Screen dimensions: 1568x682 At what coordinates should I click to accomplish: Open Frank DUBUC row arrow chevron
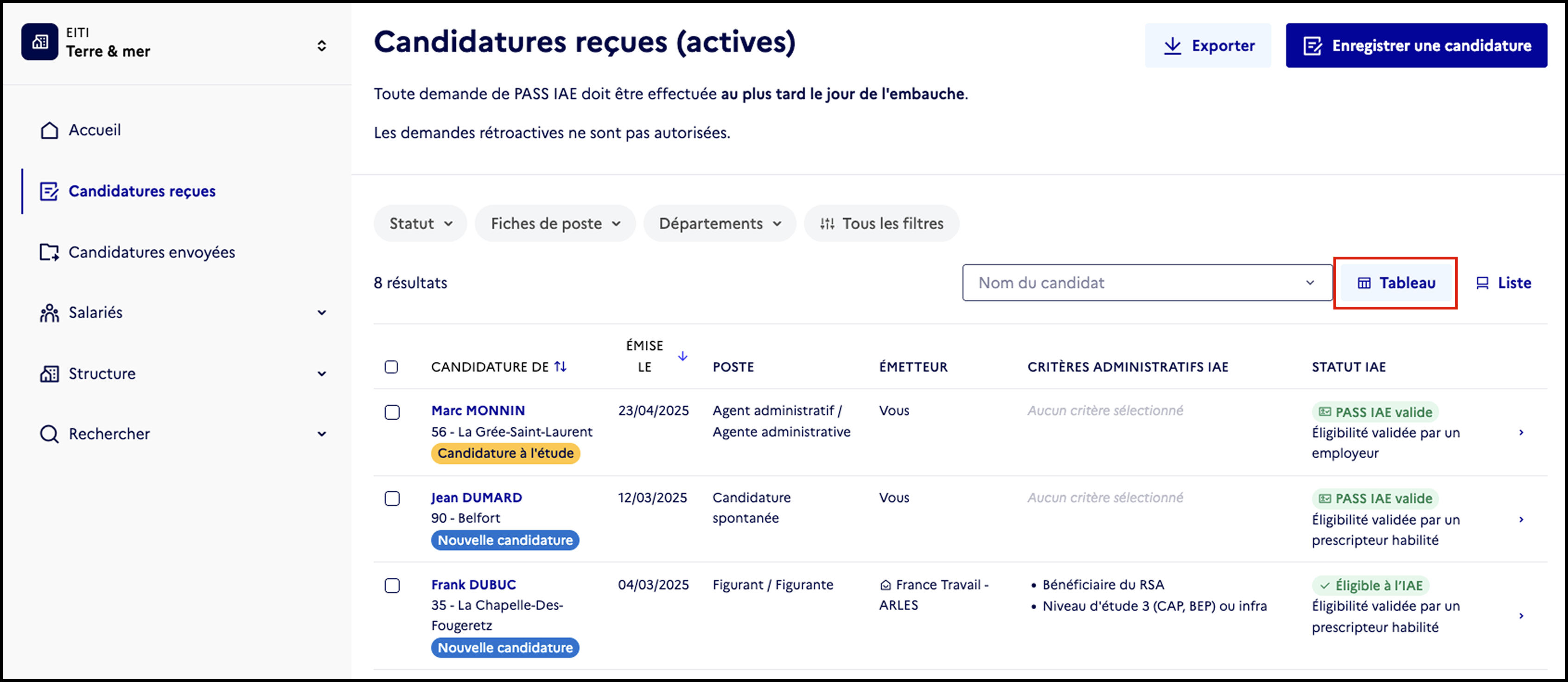[x=1521, y=616]
